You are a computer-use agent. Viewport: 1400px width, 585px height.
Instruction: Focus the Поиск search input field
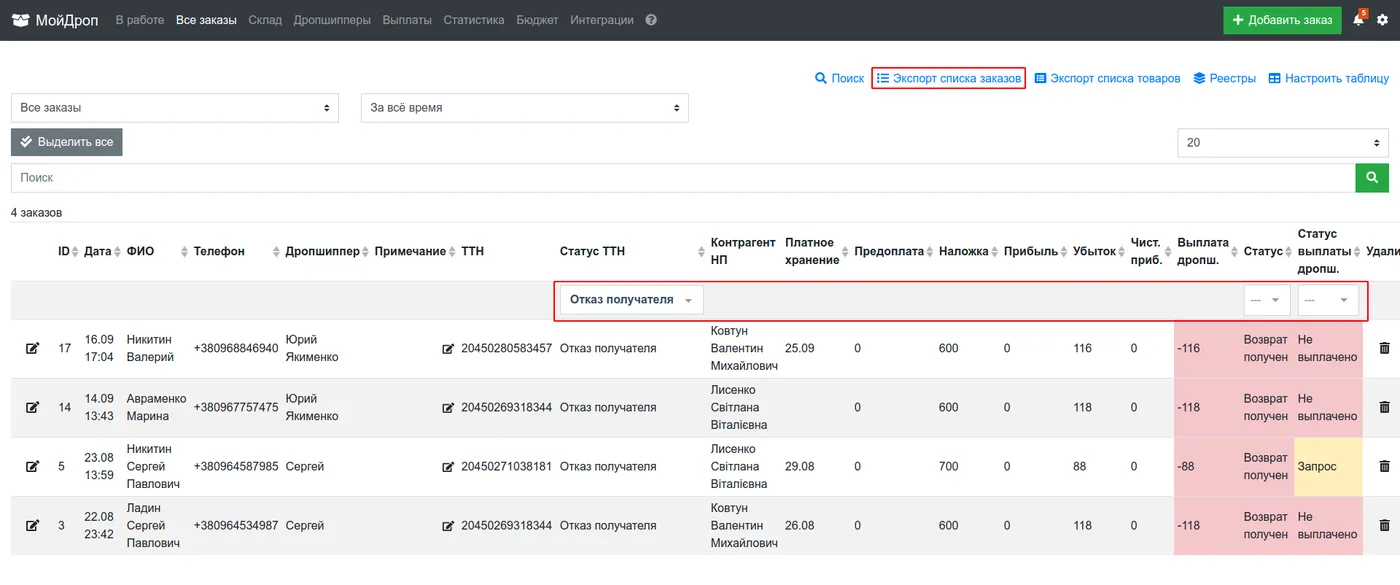pos(683,178)
